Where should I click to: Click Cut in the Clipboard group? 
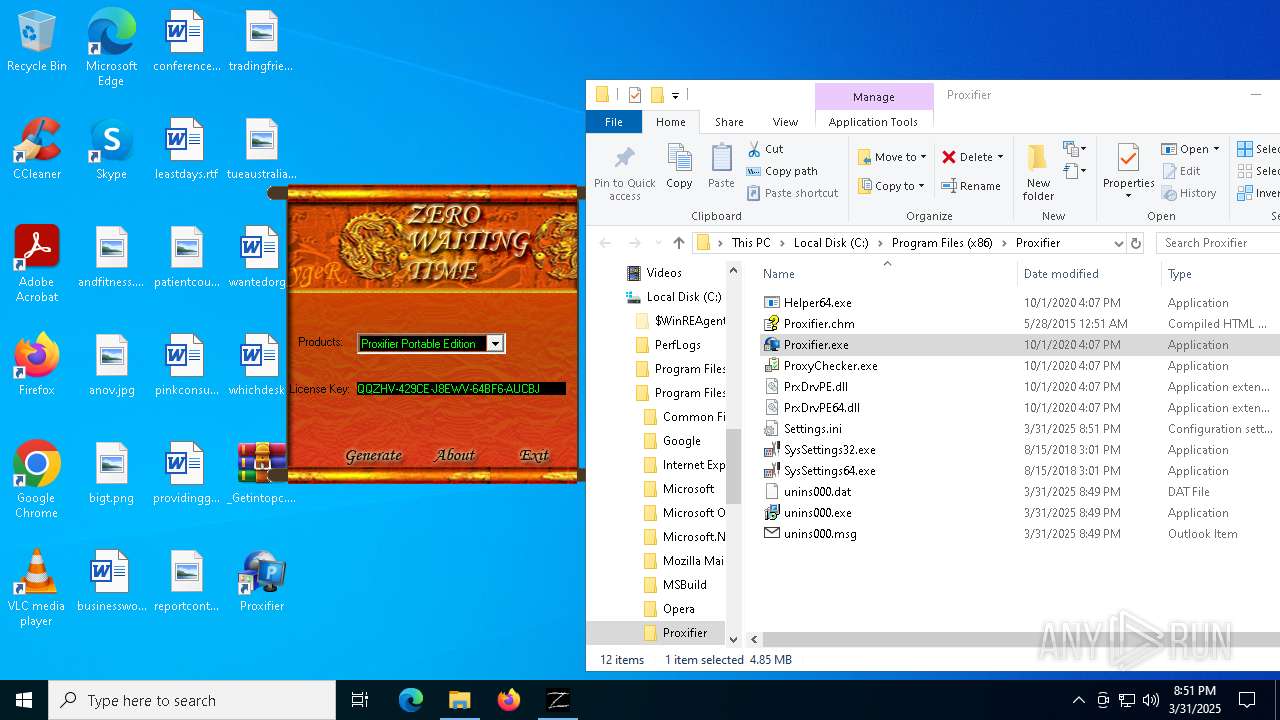(765, 149)
